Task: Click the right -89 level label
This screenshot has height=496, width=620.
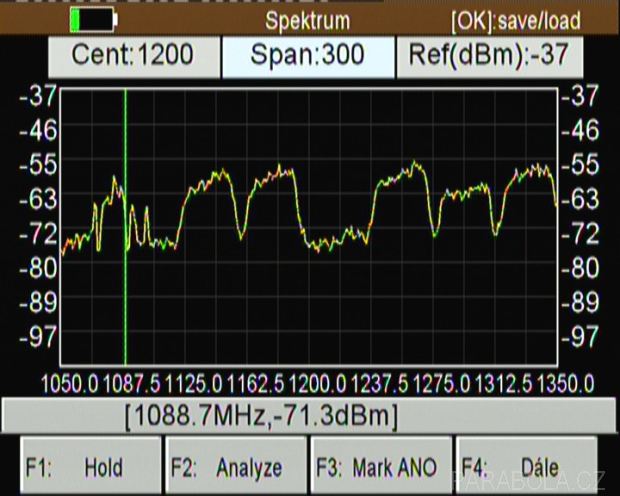Action: (580, 303)
